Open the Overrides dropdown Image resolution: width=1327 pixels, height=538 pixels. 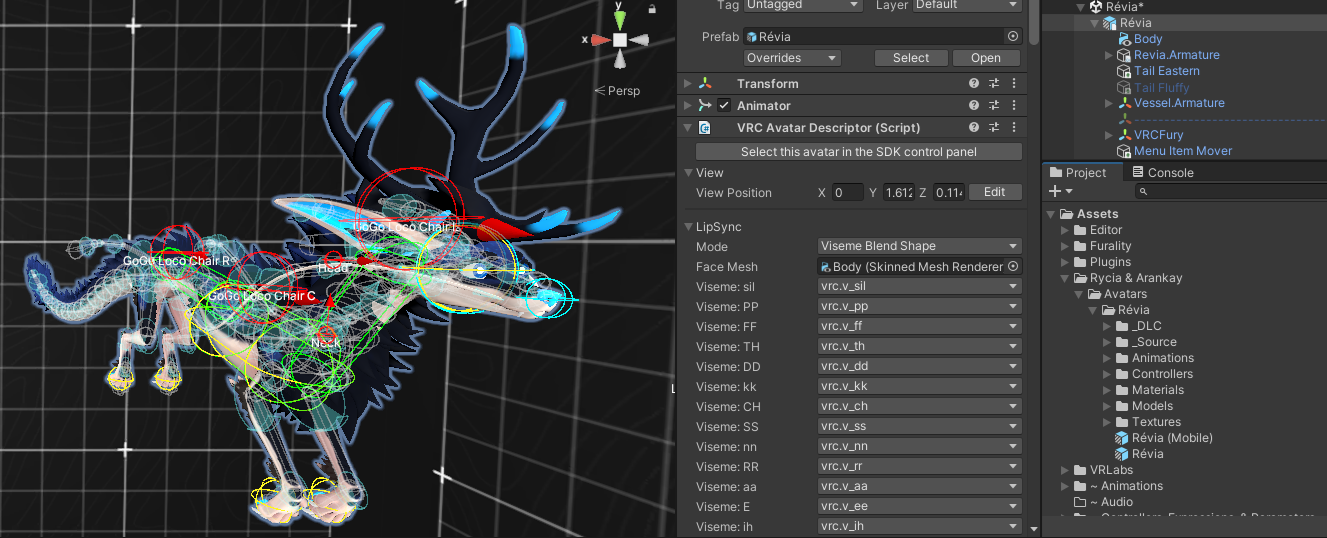tap(792, 58)
